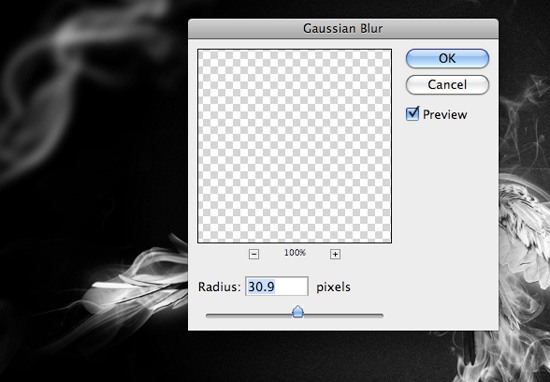Click the Gaussian Blur title bar
Screen dimensions: 550x382
(x=343, y=28)
